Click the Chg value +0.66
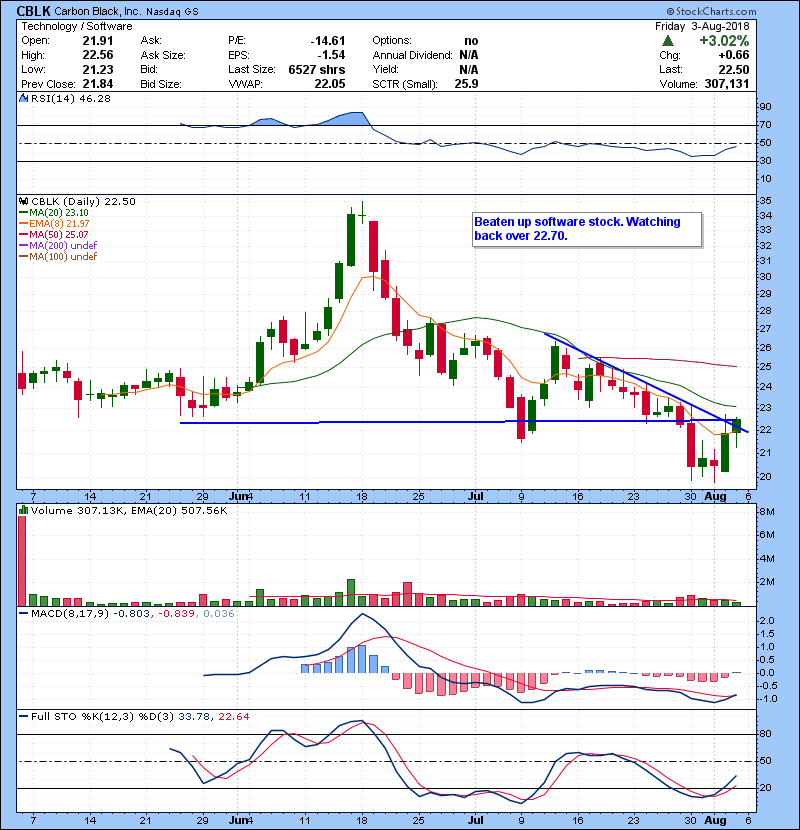The image size is (800, 830). 734,55
